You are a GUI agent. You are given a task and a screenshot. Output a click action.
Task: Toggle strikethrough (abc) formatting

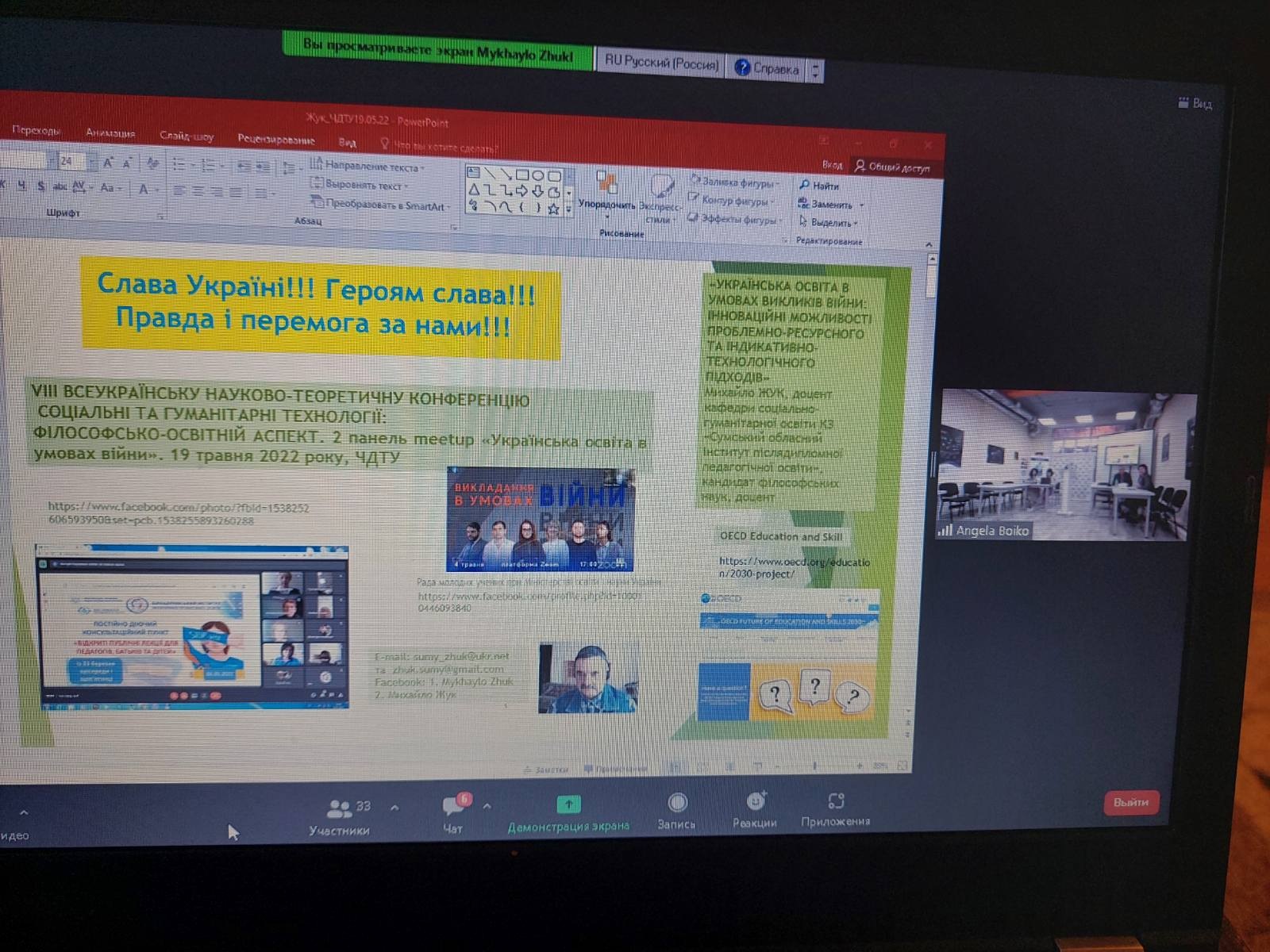[60, 186]
